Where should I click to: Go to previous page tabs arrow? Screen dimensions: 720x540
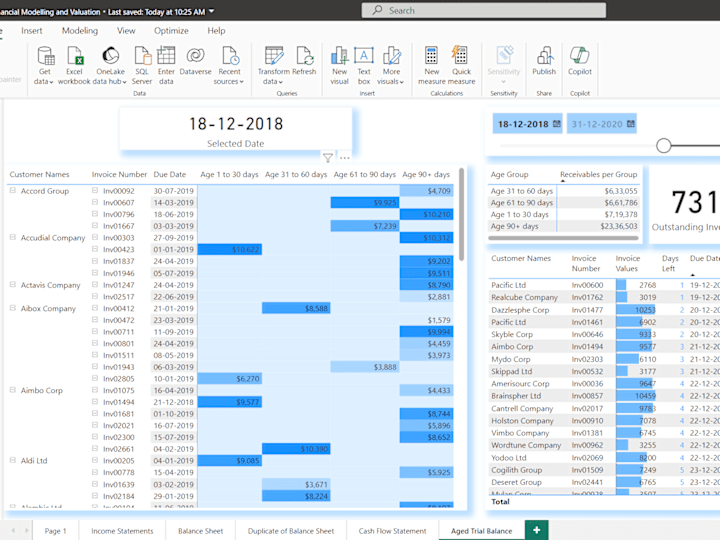(x=13, y=530)
